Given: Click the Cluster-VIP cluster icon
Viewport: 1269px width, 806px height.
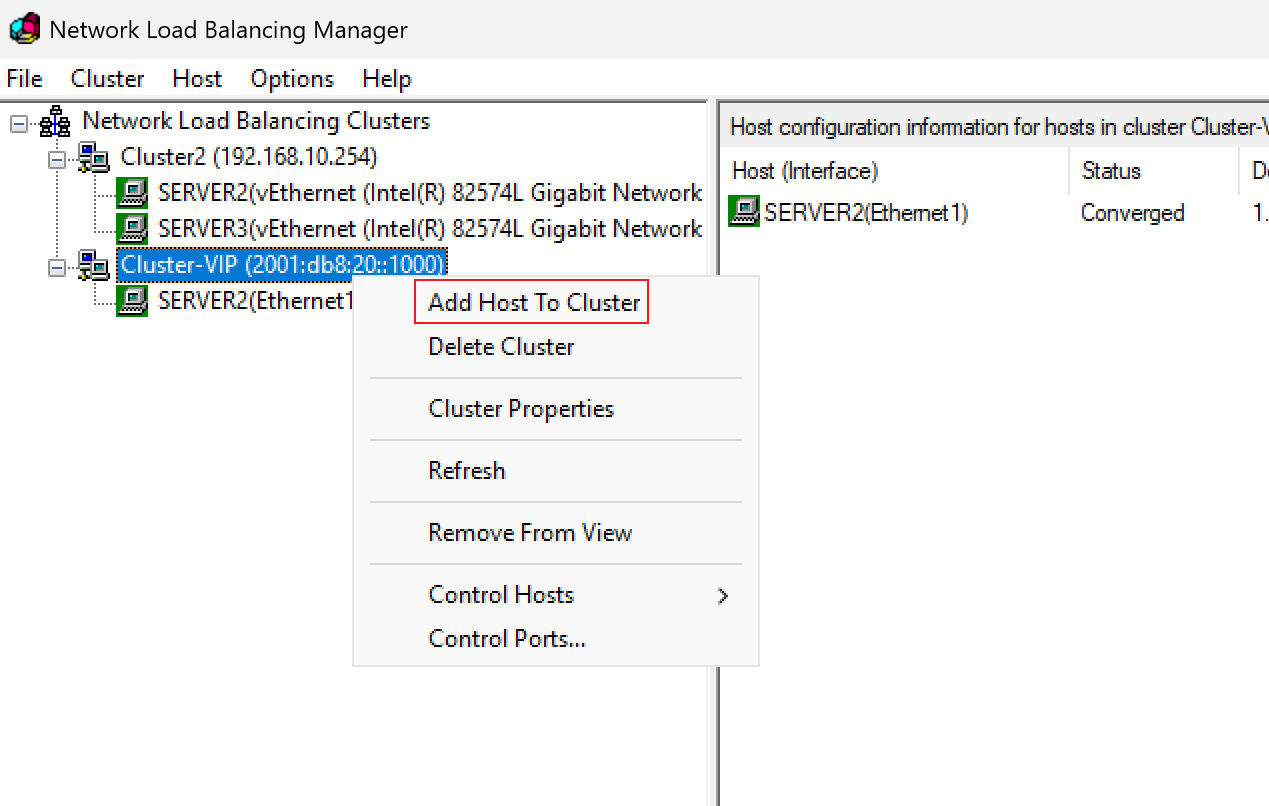Looking at the screenshot, I should pos(94,266).
